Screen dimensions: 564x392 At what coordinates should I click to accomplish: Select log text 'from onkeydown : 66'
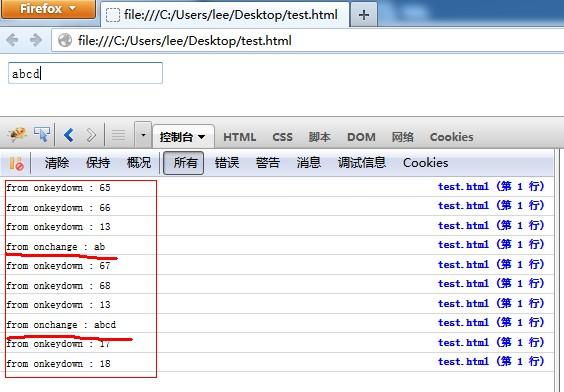[58, 208]
